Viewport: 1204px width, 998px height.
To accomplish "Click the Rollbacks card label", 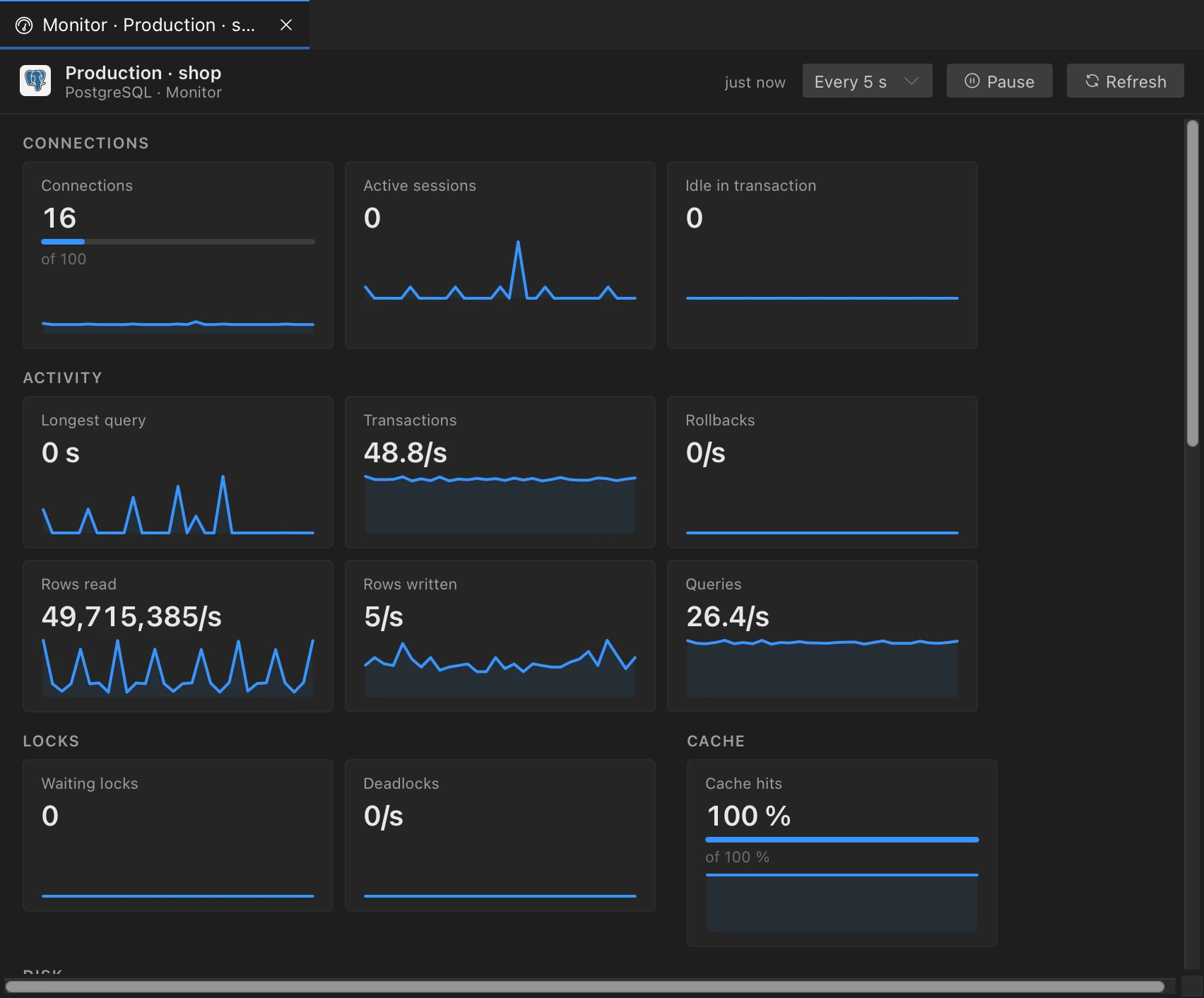I will pos(720,421).
